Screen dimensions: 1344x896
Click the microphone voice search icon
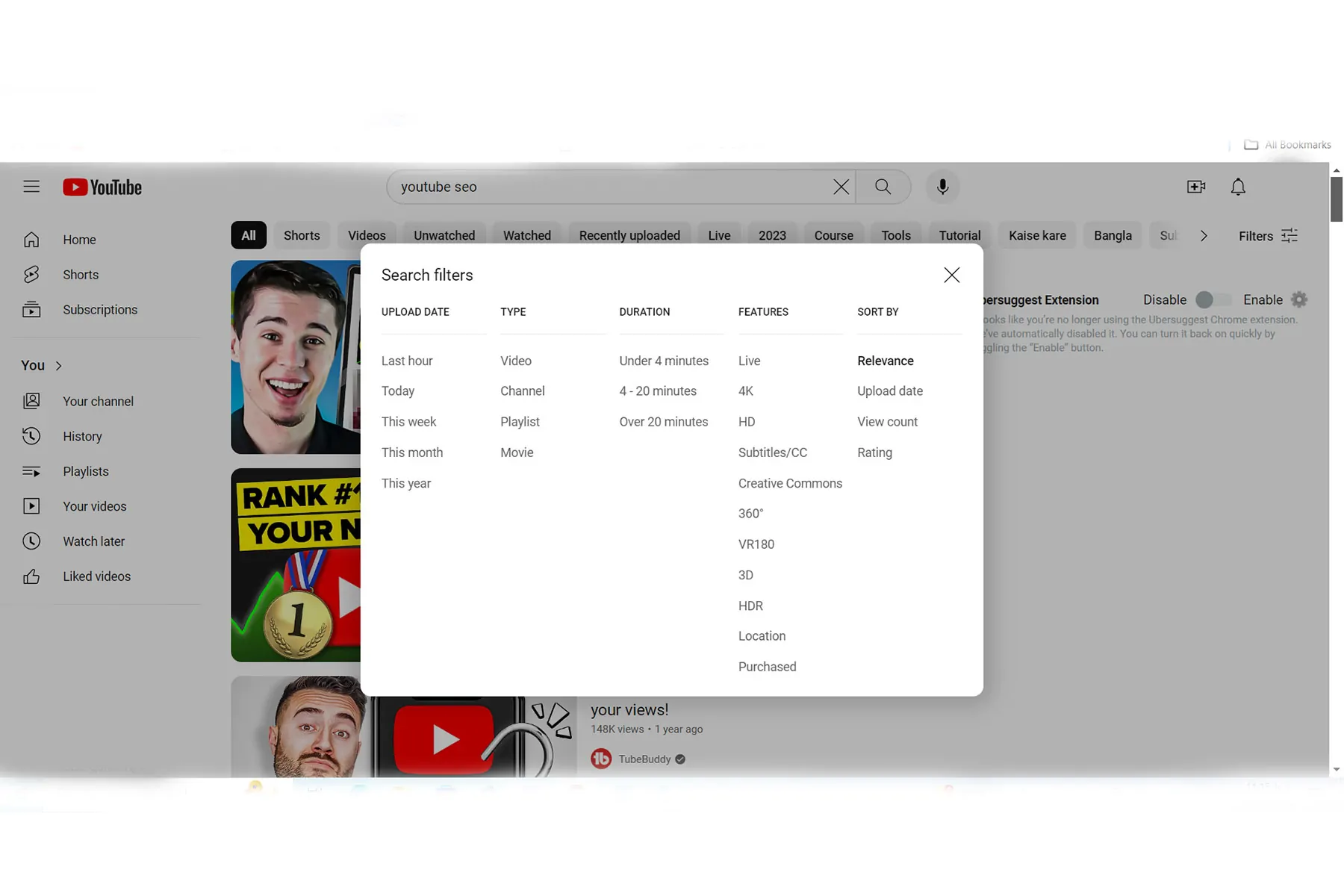click(942, 187)
